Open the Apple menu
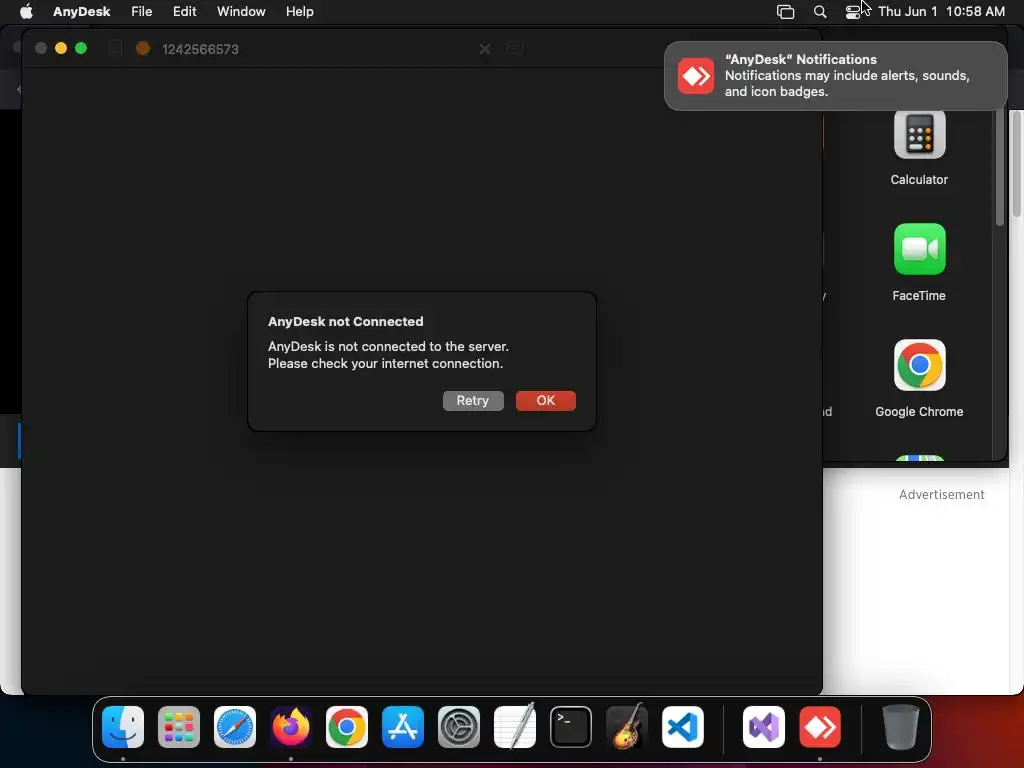 pyautogui.click(x=26, y=11)
